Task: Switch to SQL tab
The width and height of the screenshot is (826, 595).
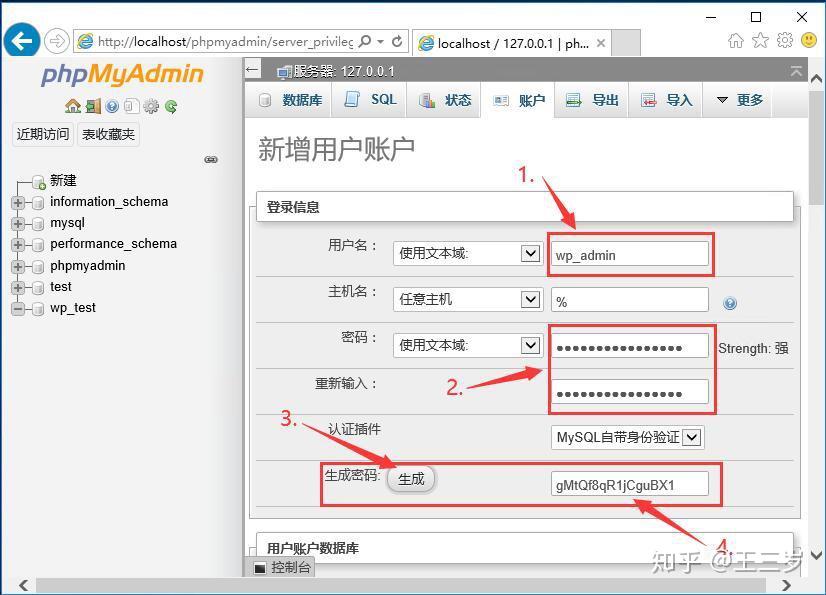Action: coord(369,100)
